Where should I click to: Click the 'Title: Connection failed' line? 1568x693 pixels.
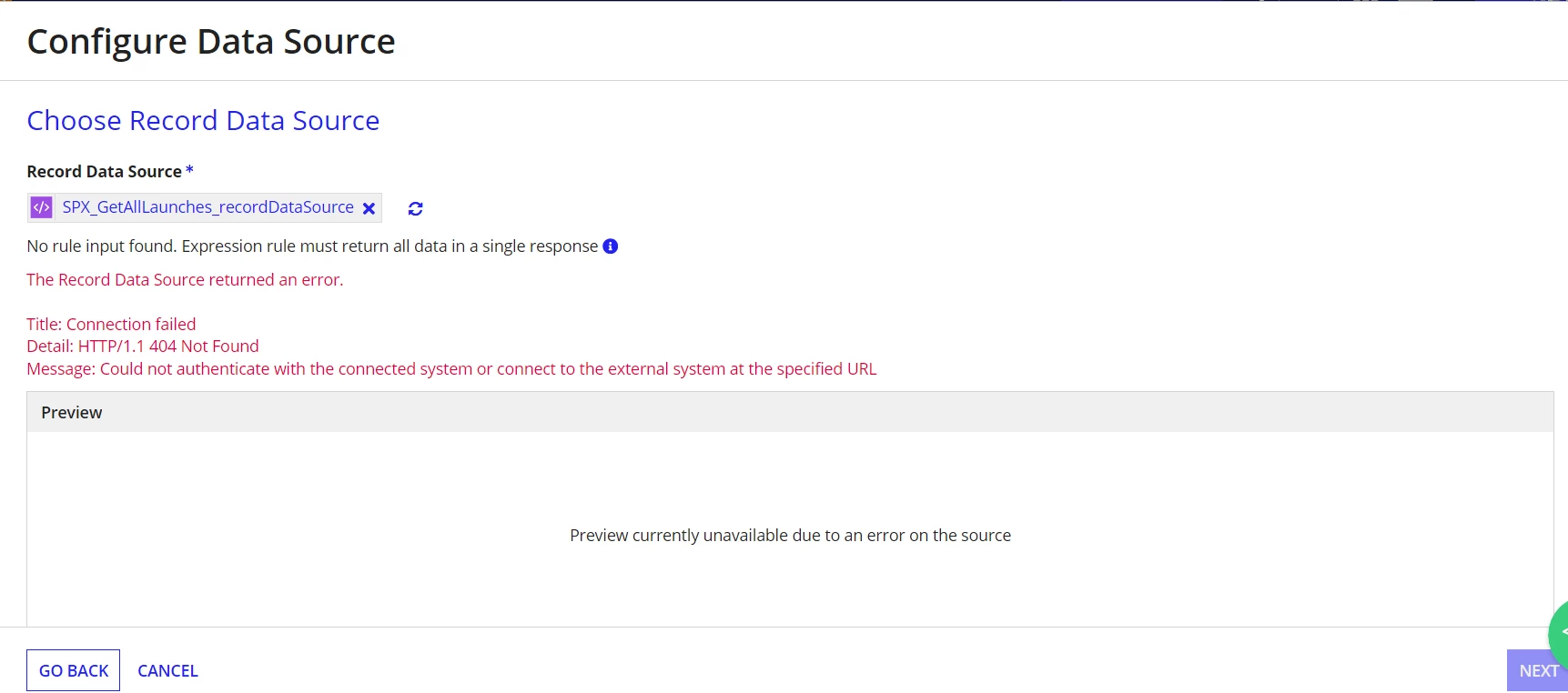111,325
